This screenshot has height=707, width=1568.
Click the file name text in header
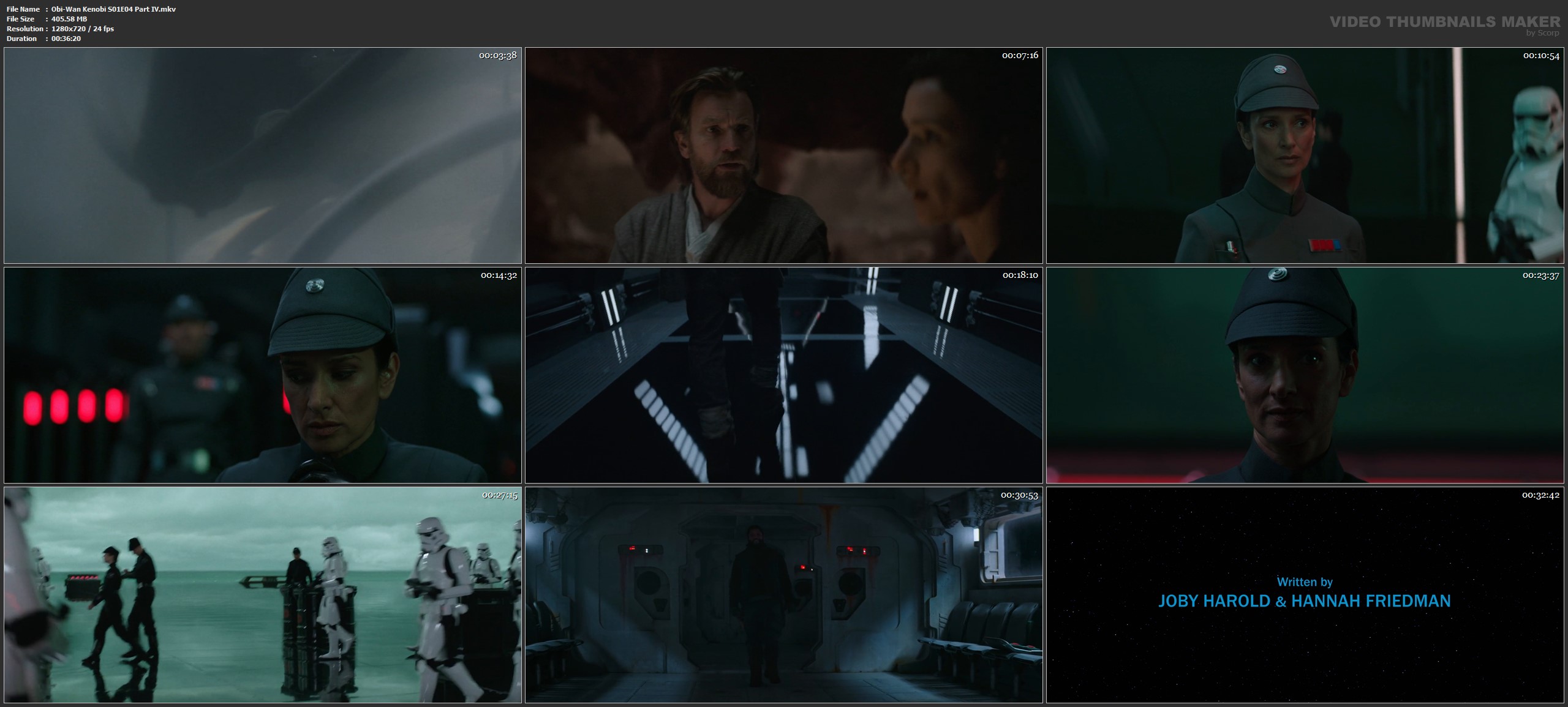point(113,9)
